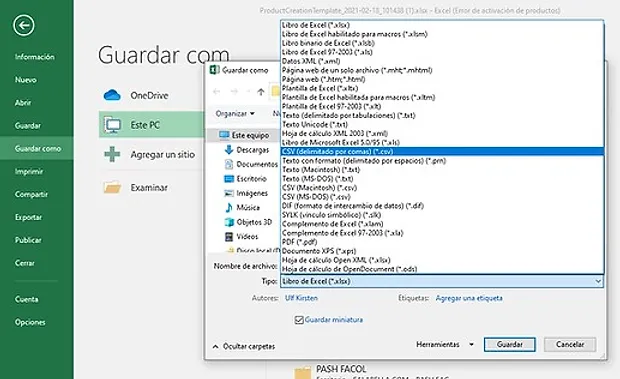Click the Agregar una etiqueta link

pyautogui.click(x=469, y=298)
